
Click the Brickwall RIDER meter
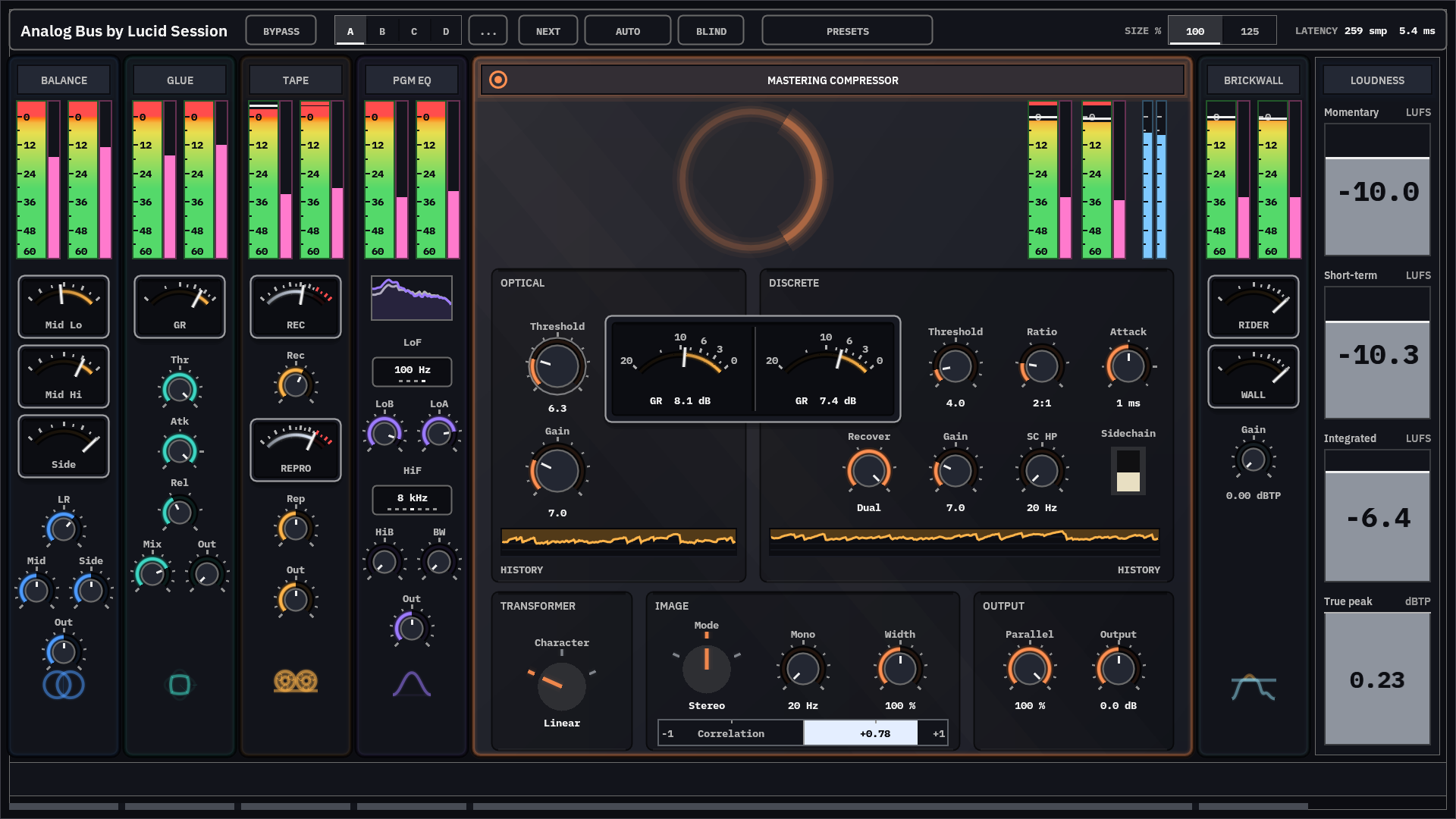(x=1254, y=306)
